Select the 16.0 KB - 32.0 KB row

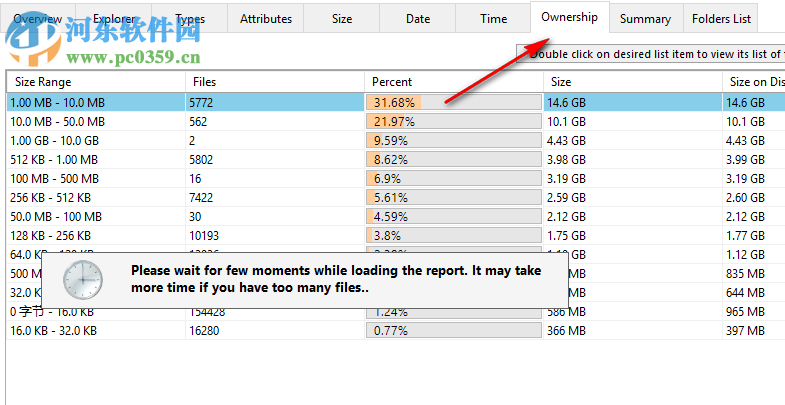pos(396,331)
